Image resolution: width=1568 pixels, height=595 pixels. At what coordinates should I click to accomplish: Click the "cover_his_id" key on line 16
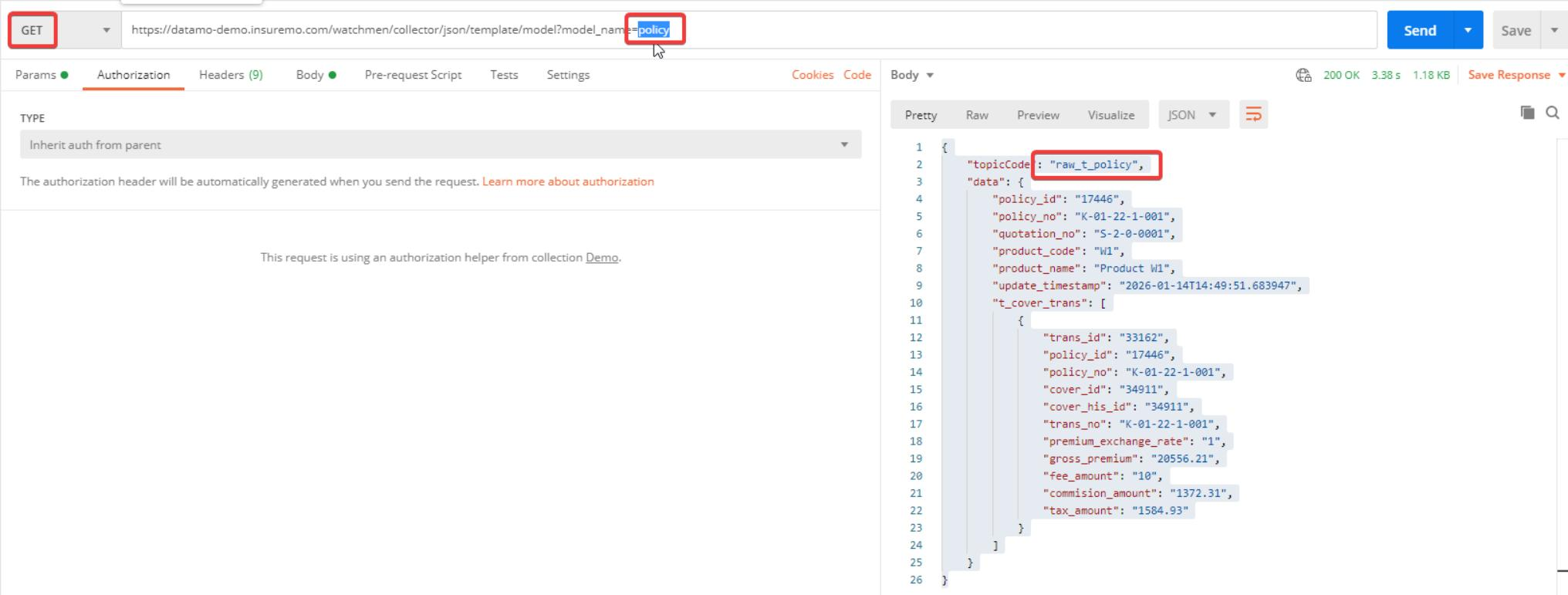1087,407
